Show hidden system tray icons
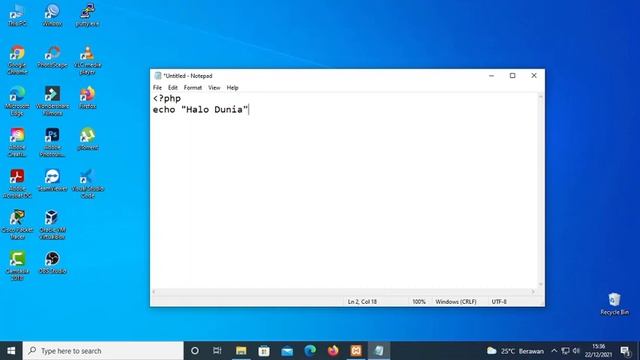This screenshot has width=640, height=360. pos(554,351)
